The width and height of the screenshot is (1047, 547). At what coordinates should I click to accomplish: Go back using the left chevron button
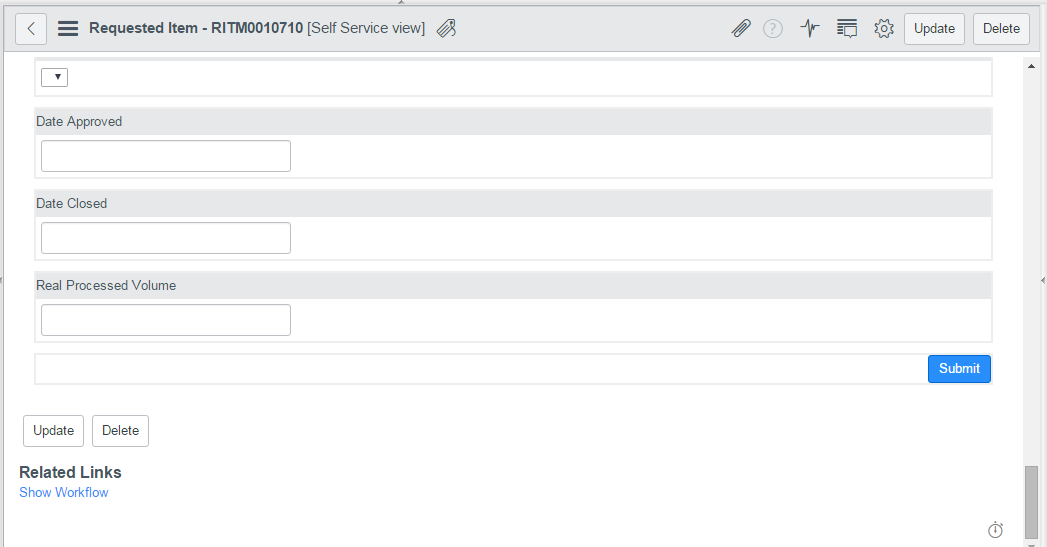31,29
